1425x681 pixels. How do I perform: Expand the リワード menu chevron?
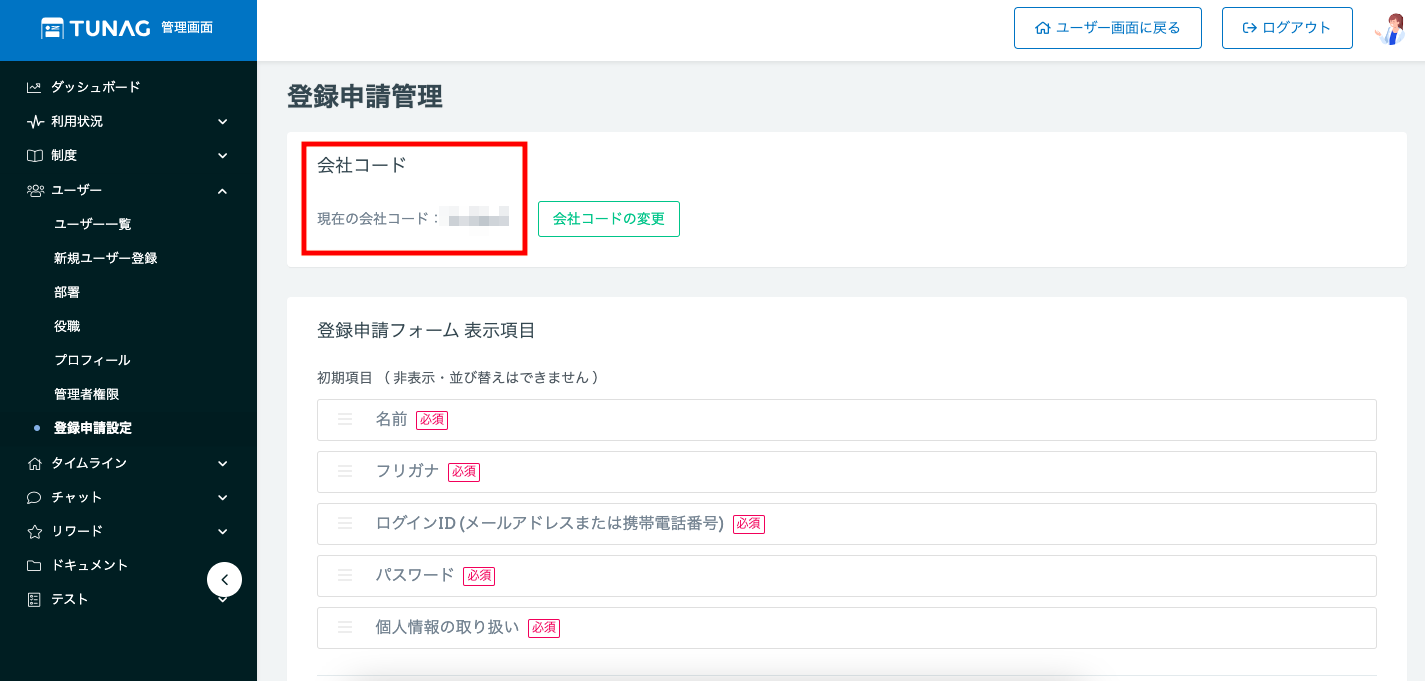[222, 531]
